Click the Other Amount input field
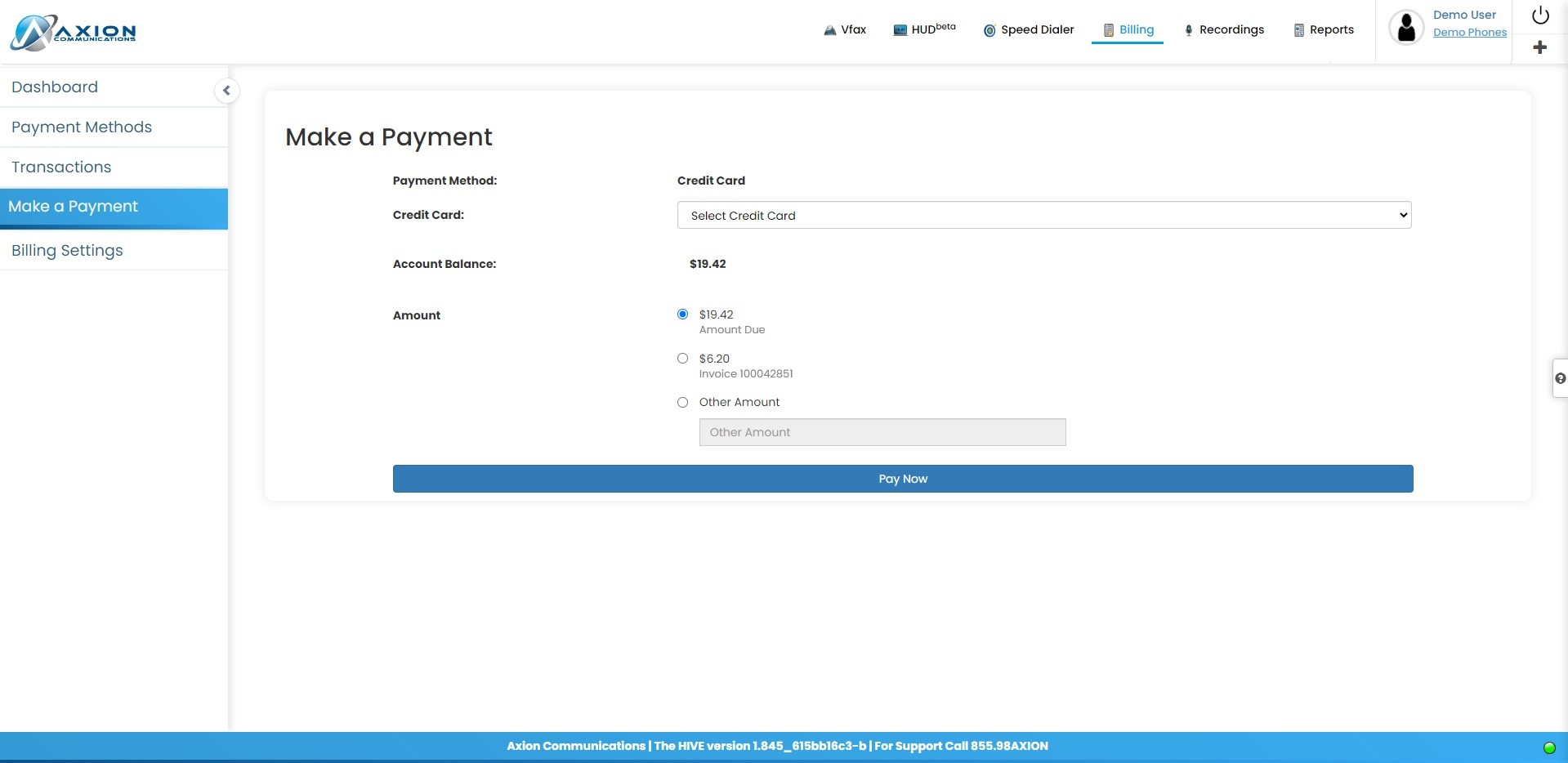1568x763 pixels. click(x=882, y=432)
